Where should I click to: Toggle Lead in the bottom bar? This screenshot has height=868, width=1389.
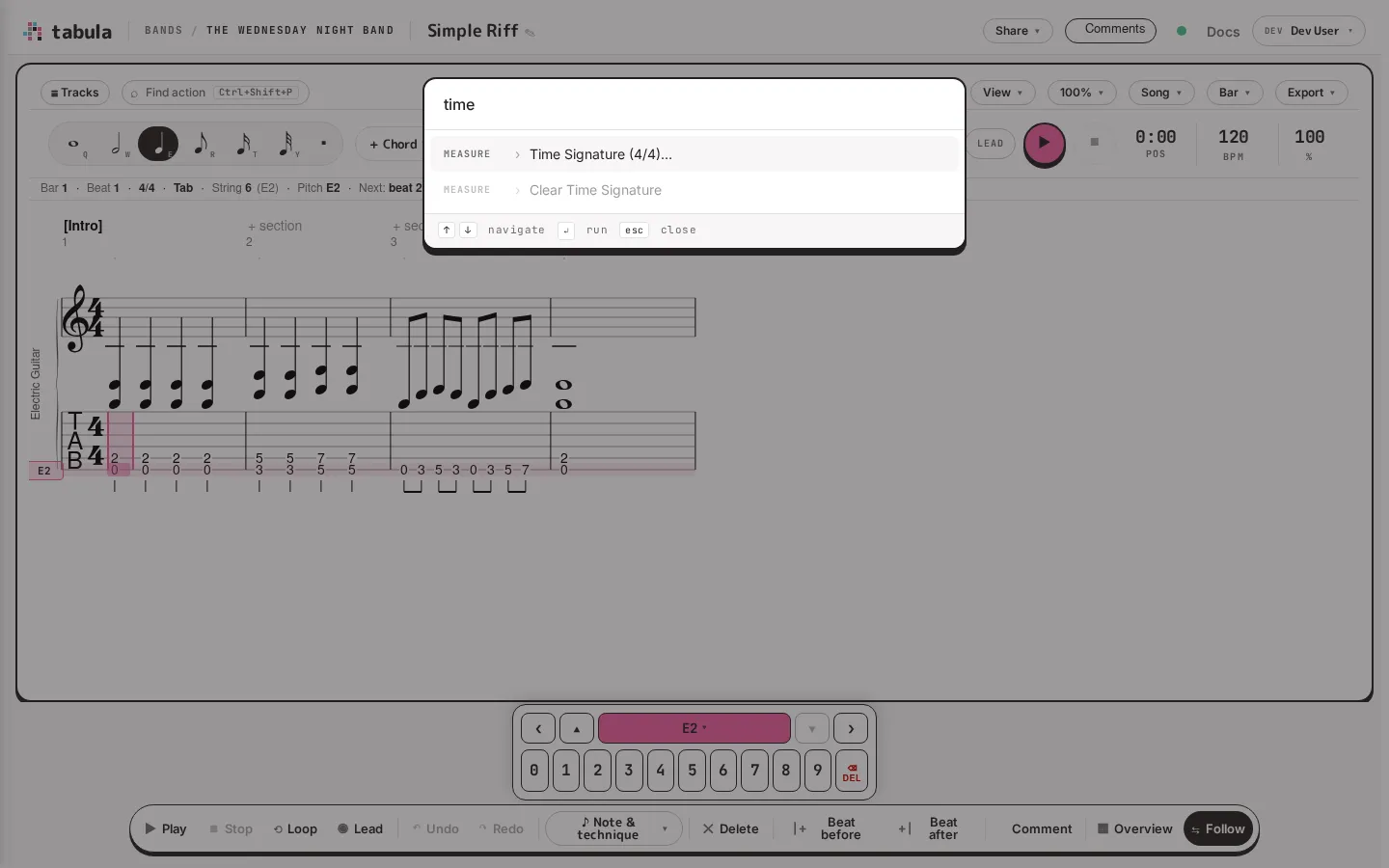tap(361, 828)
